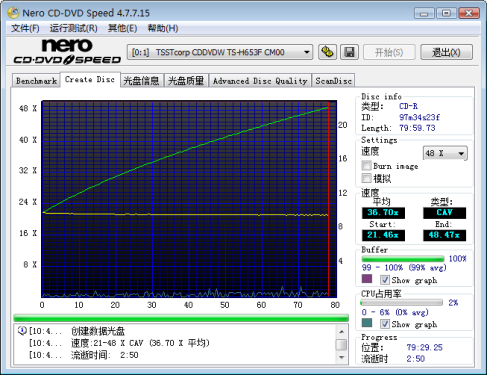
Task: Click the purple buffer graph color swatch
Action: [367, 279]
